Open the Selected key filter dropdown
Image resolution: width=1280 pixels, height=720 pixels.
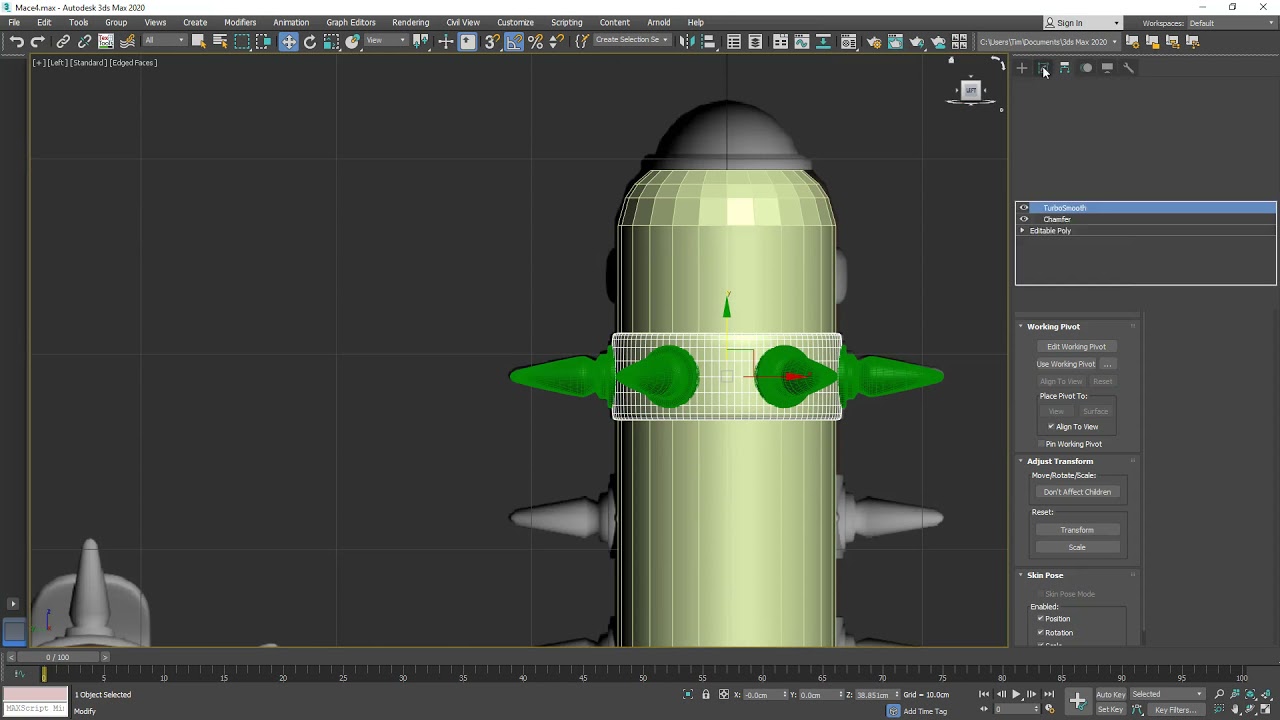click(1167, 695)
